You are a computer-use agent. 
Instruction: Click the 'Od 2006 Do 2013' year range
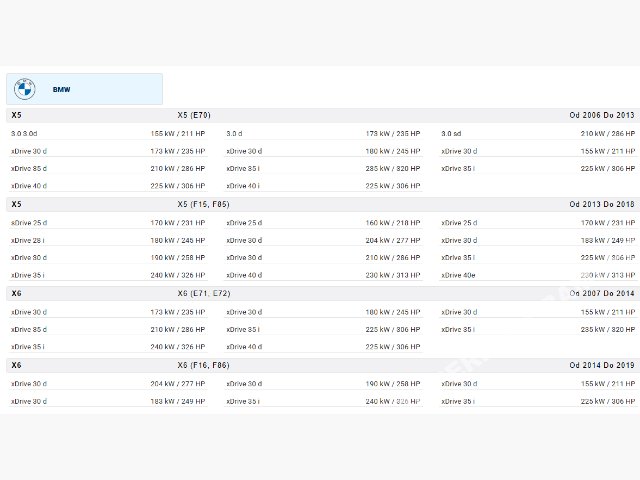pos(601,115)
